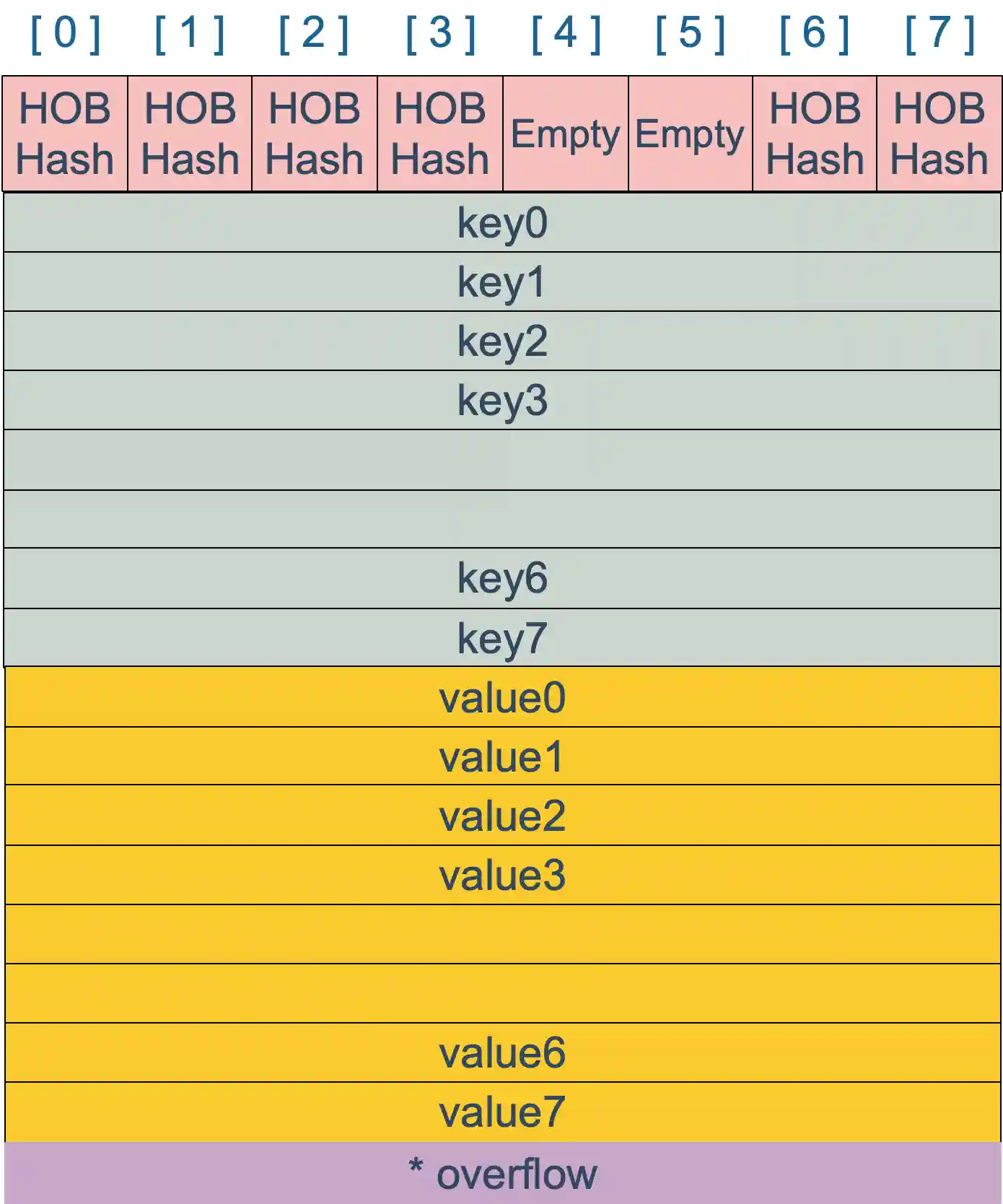Click the [0] index label
This screenshot has height=1204, width=1003.
click(x=65, y=34)
